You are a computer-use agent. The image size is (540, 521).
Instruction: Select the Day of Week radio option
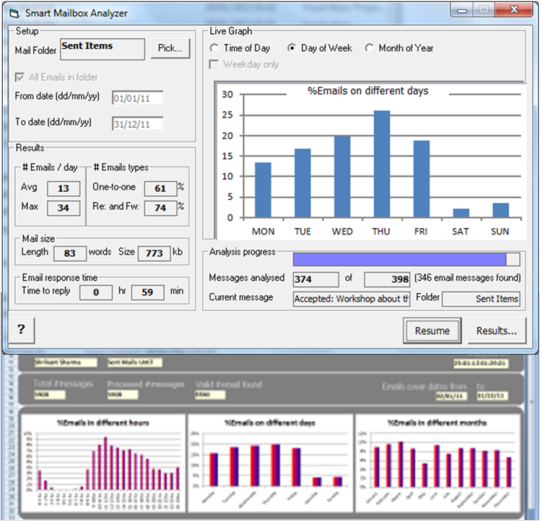pyautogui.click(x=291, y=48)
